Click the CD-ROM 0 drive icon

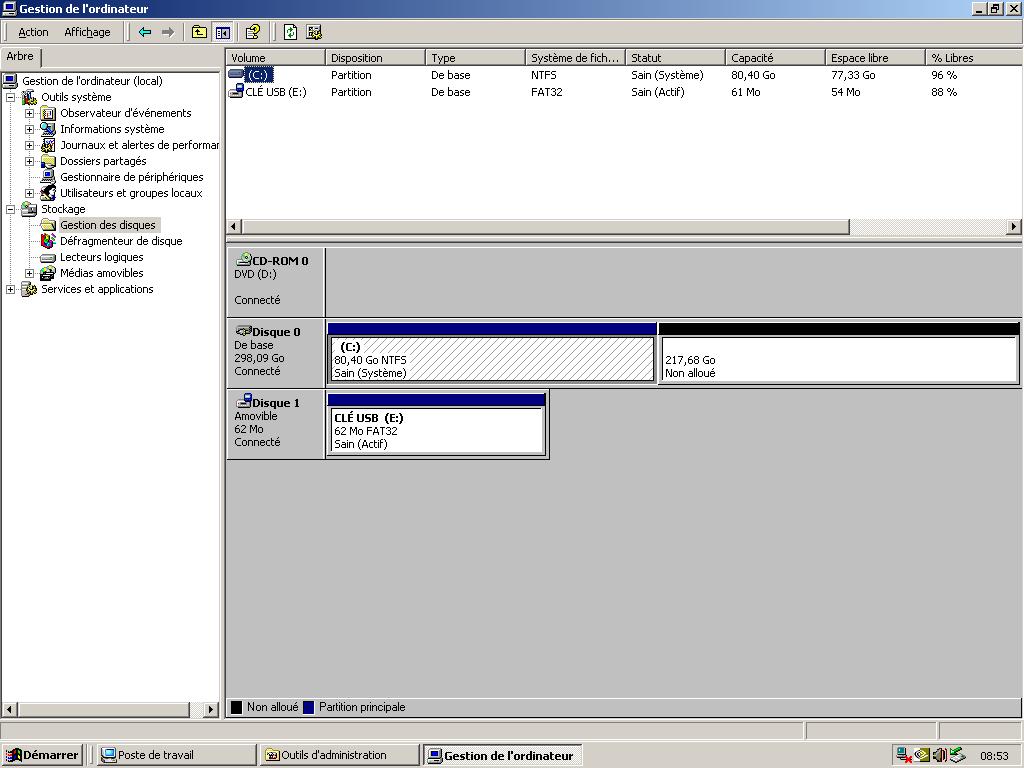[x=244, y=259]
